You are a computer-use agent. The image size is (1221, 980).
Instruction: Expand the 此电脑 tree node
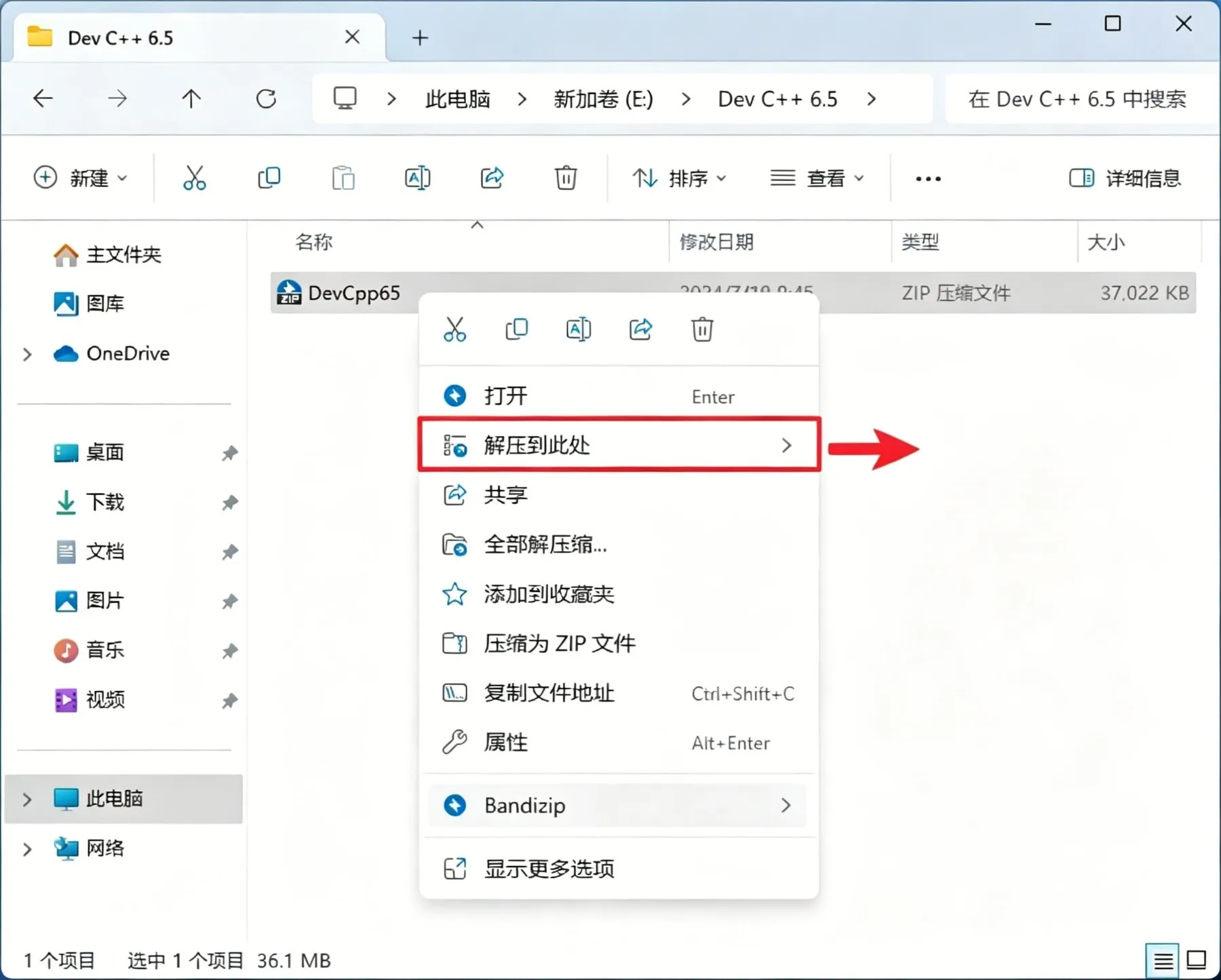(x=27, y=800)
